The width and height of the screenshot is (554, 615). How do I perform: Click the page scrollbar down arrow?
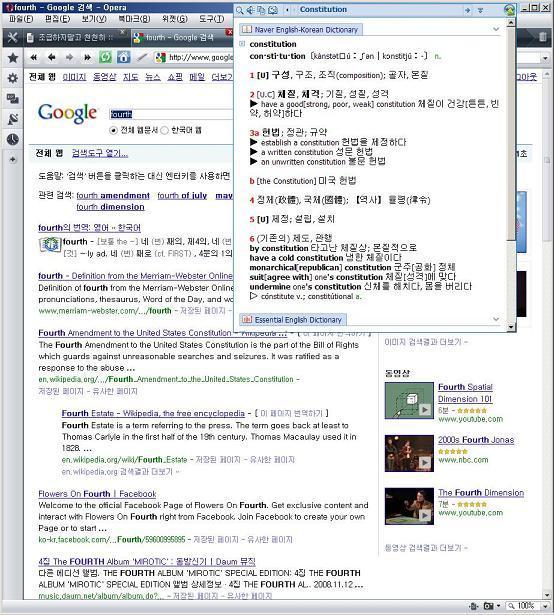click(x=547, y=595)
